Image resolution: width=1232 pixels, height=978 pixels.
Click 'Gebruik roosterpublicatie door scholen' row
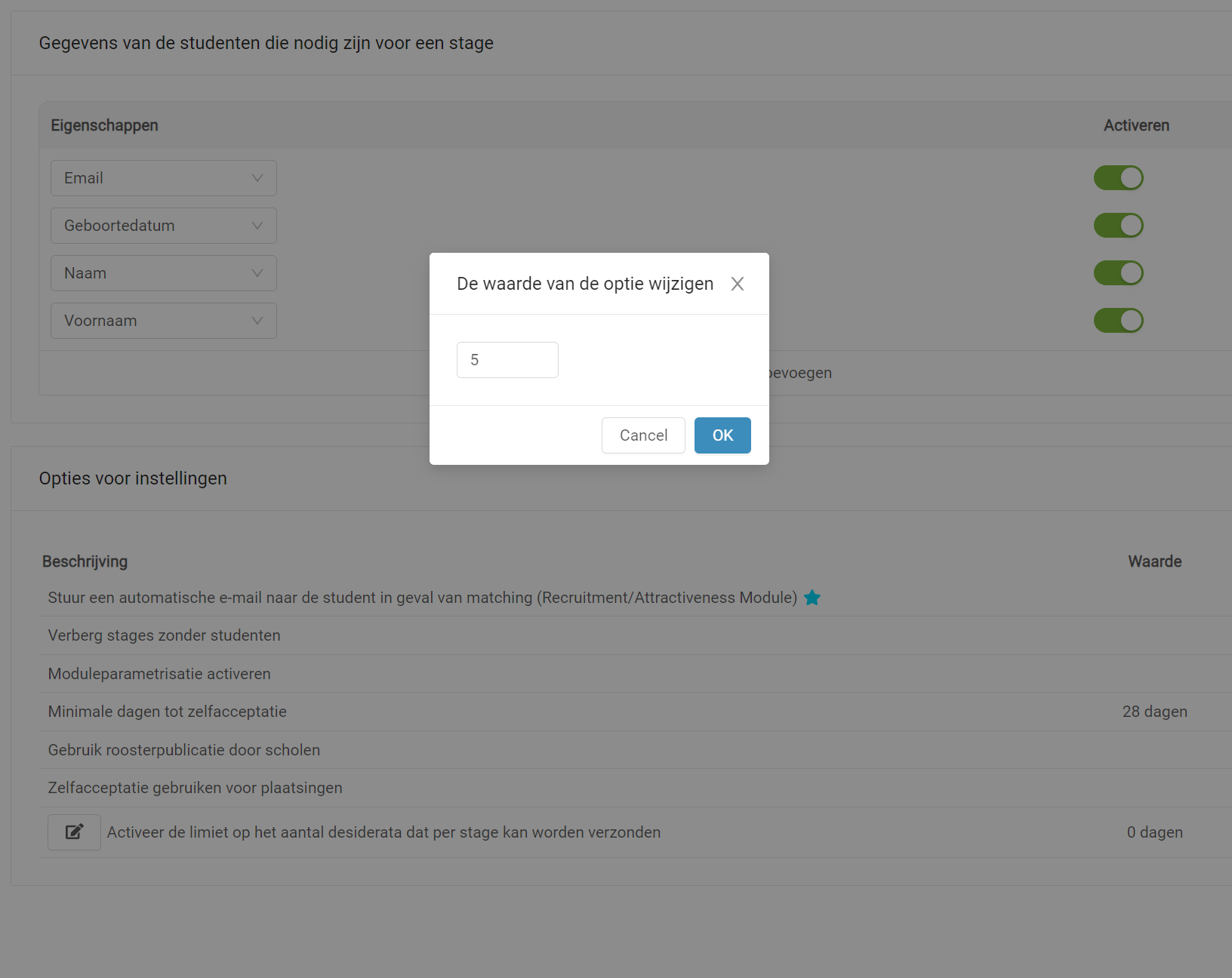636,750
